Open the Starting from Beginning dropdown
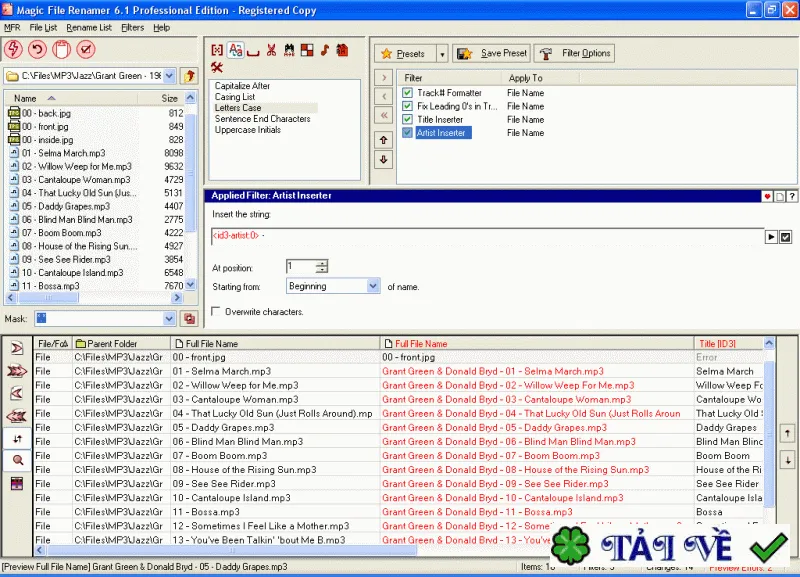This screenshot has height=577, width=800. click(x=373, y=286)
